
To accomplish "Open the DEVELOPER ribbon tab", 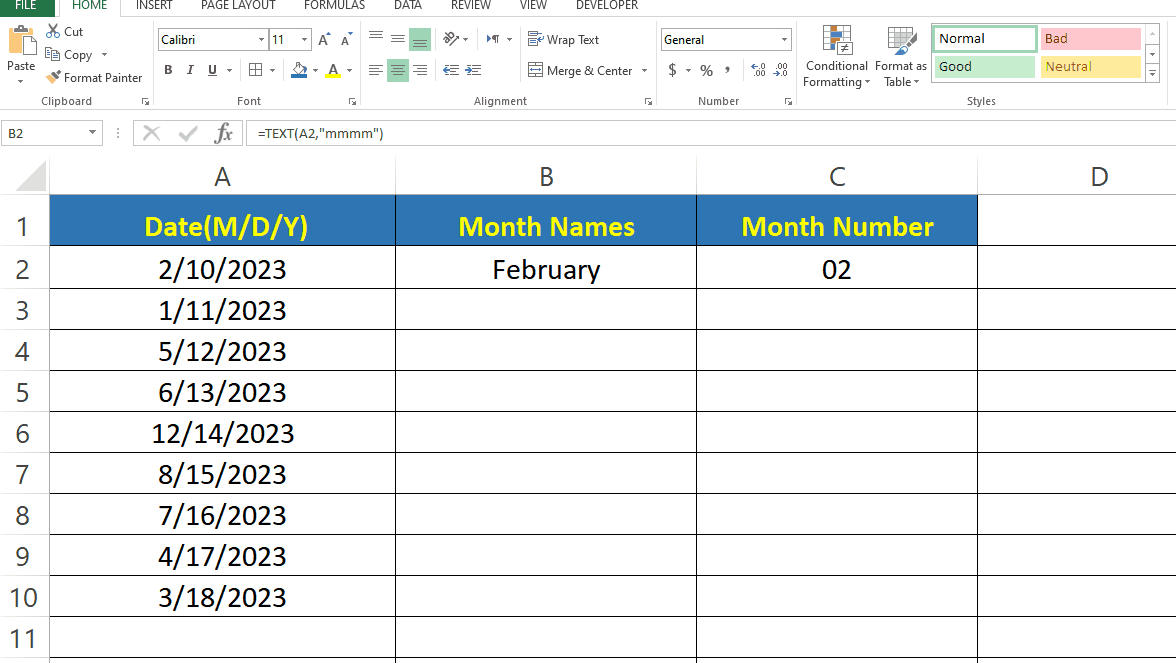I will pyautogui.click(x=606, y=5).
